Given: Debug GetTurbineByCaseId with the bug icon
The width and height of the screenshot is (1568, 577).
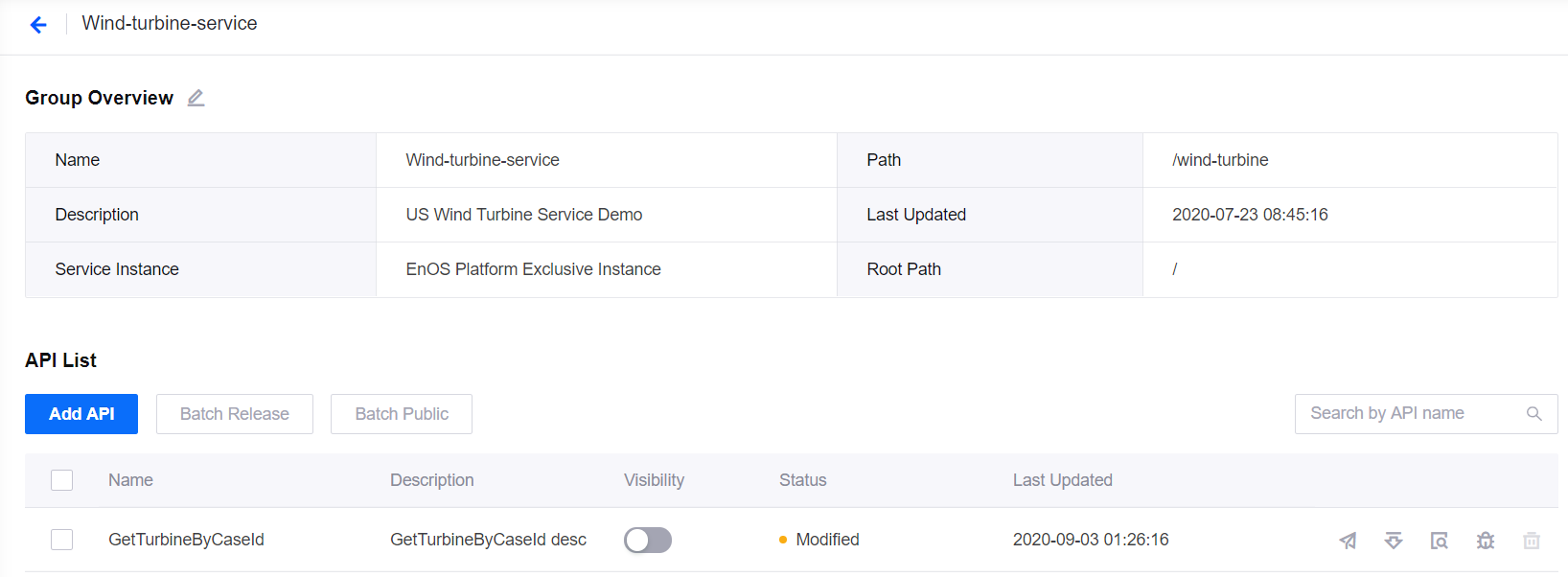Looking at the screenshot, I should (1486, 541).
